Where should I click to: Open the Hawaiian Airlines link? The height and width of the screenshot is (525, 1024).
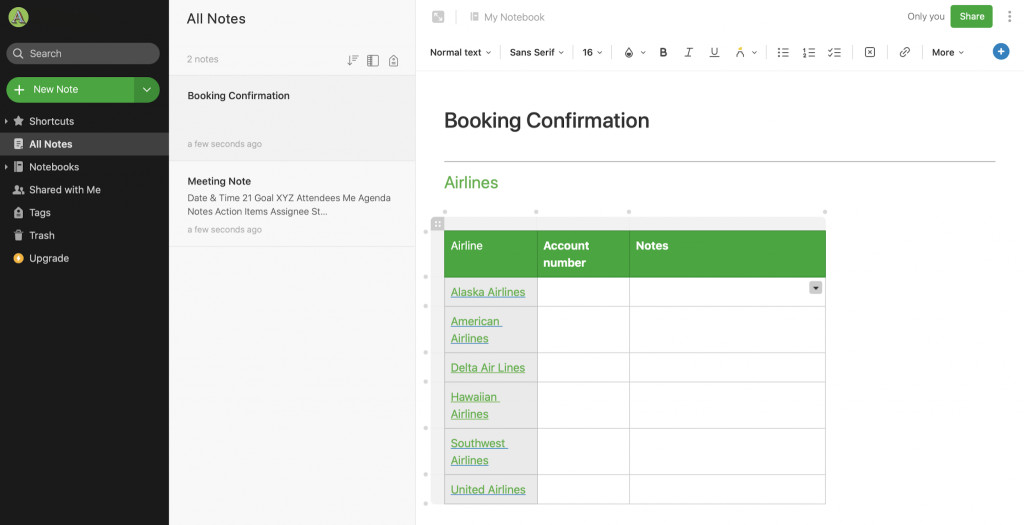(x=475, y=406)
